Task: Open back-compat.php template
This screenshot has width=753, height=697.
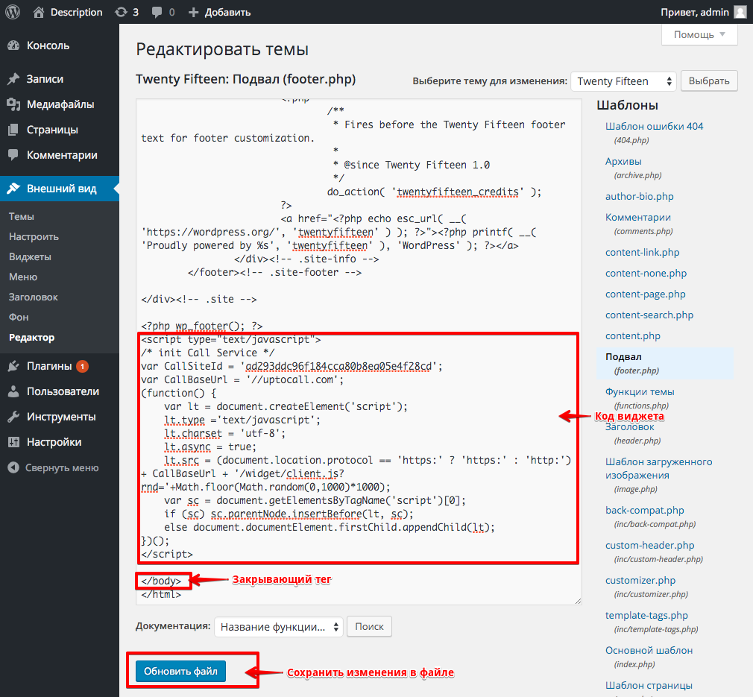Action: (644, 511)
